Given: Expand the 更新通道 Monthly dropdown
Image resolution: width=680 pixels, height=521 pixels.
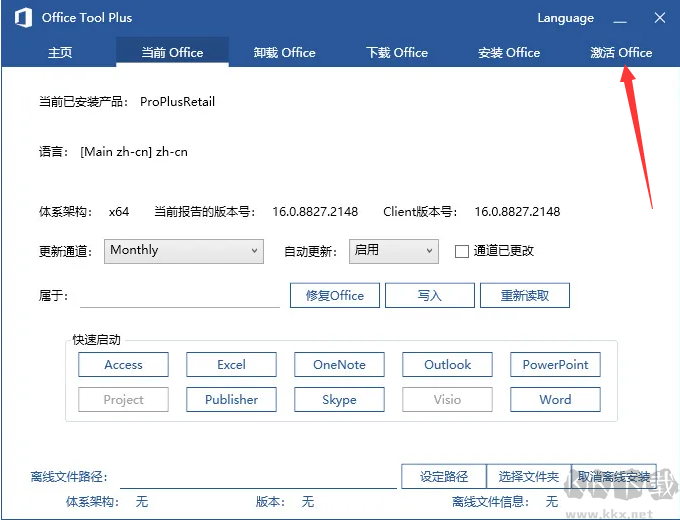Looking at the screenshot, I should (184, 251).
